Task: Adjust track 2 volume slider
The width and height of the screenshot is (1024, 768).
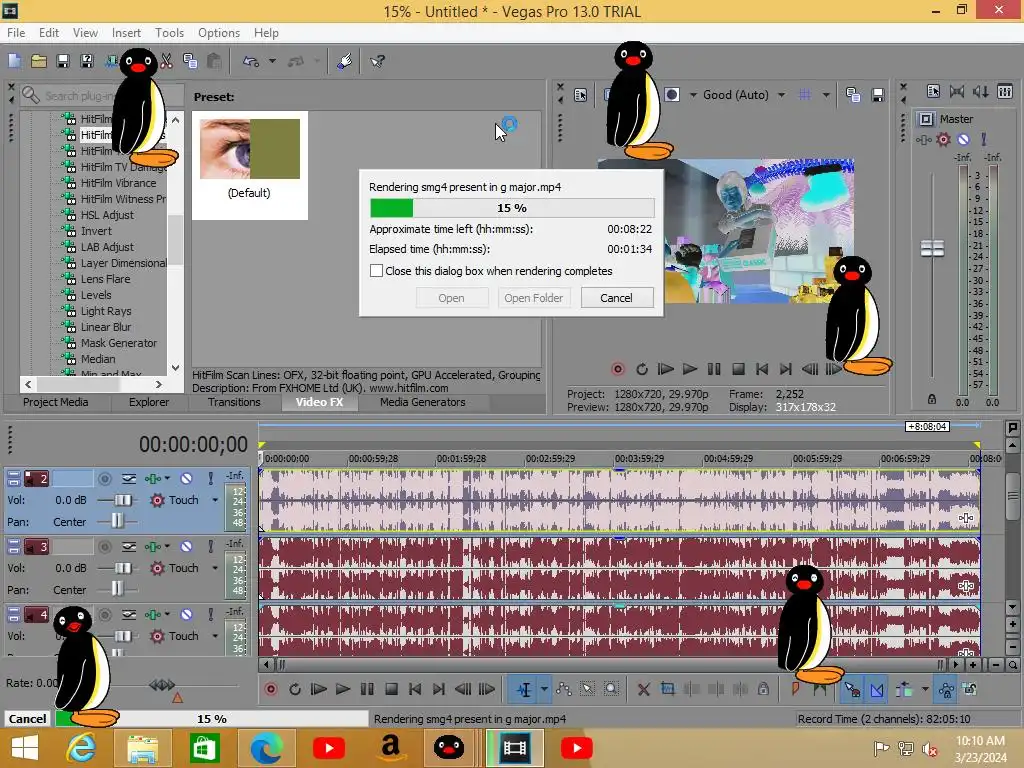Action: [x=123, y=500]
